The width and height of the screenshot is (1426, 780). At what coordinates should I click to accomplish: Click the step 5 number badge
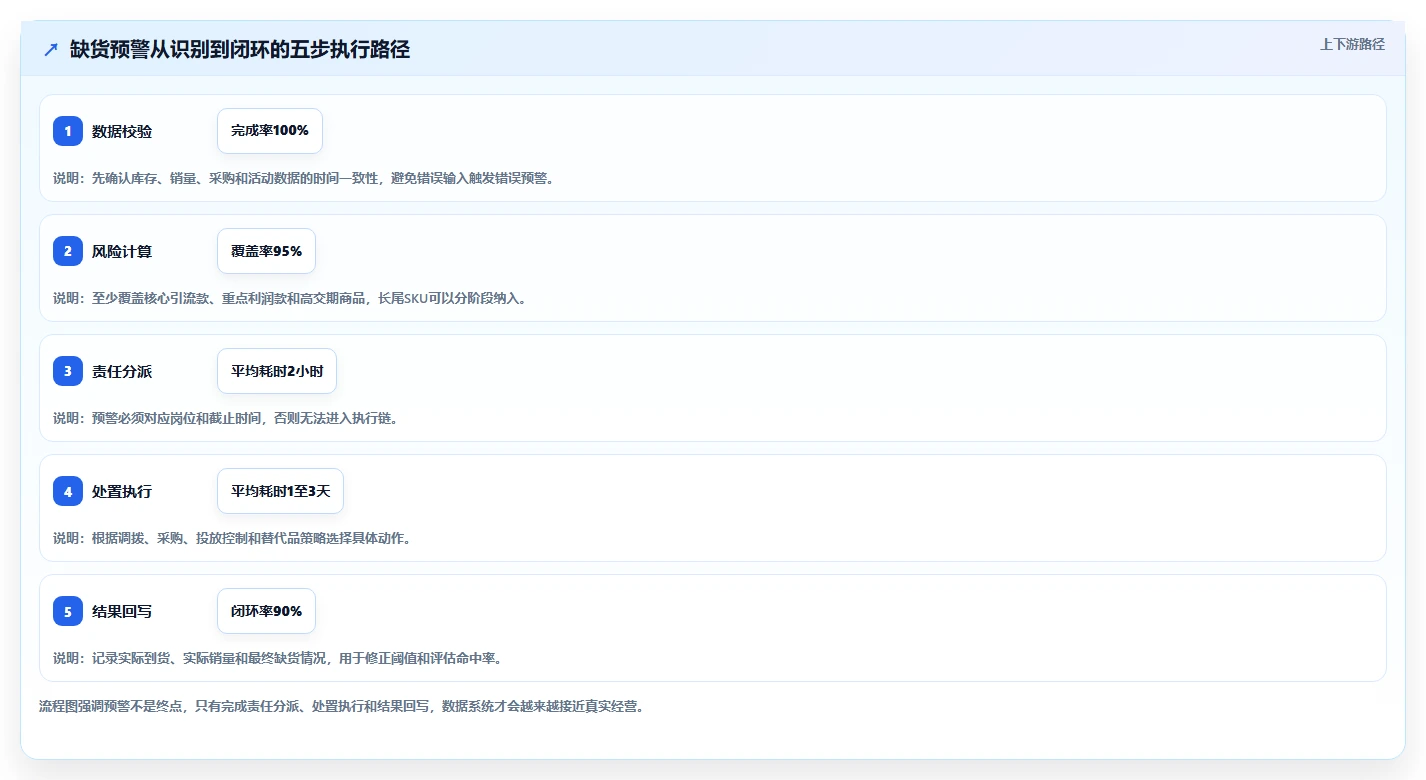point(68,611)
